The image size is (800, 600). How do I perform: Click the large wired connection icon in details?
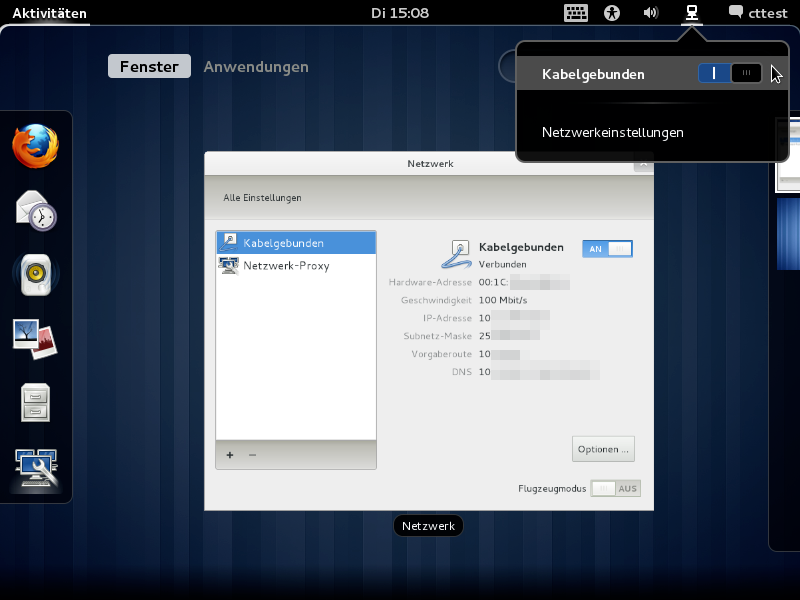point(457,255)
